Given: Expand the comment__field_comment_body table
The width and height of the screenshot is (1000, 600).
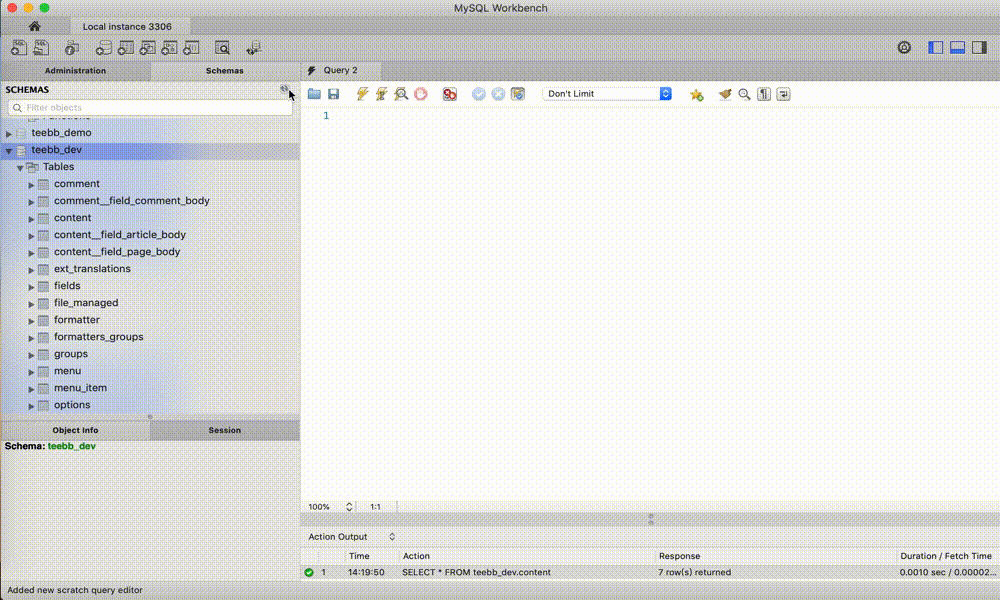Looking at the screenshot, I should 31,201.
